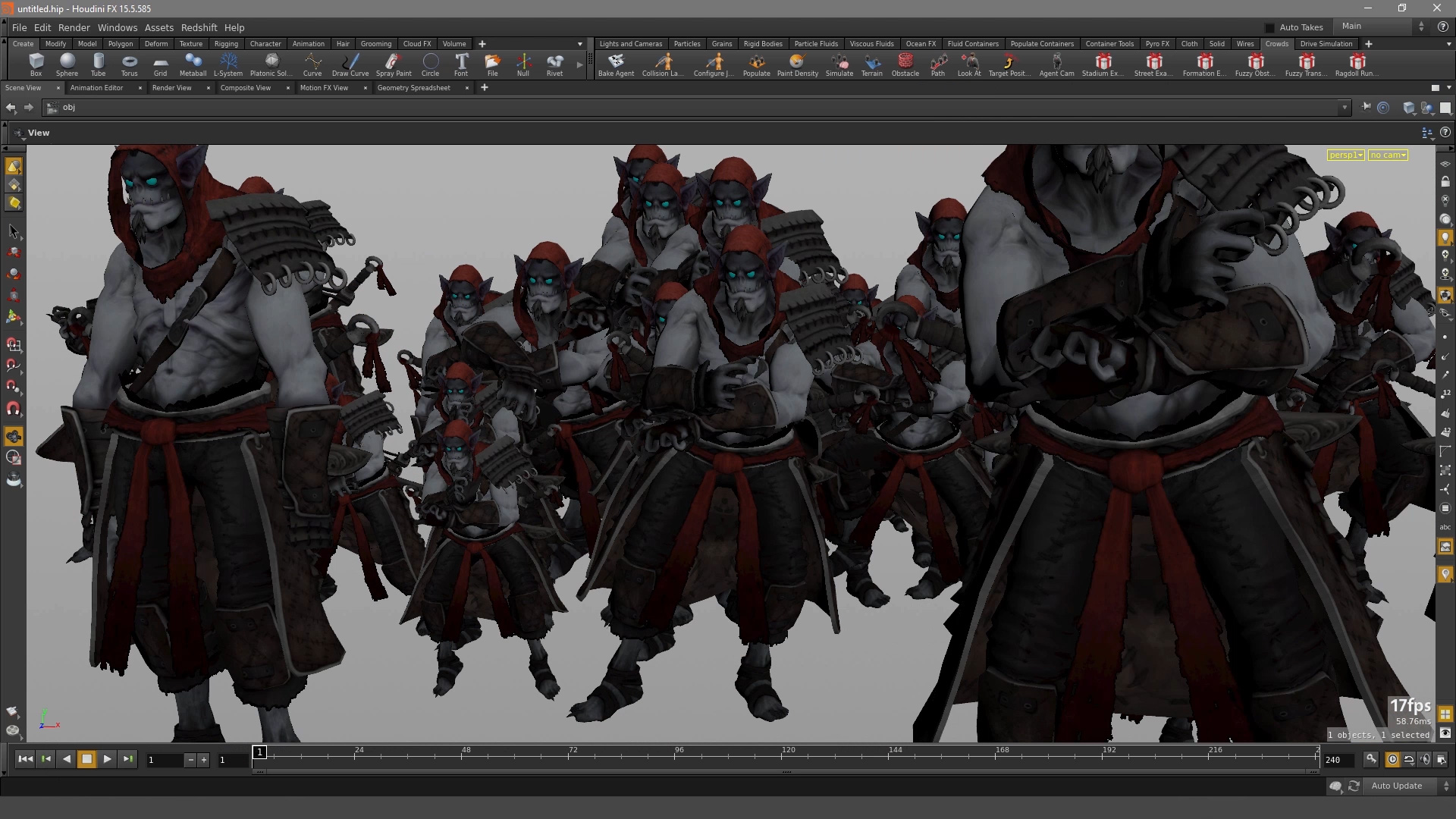The width and height of the screenshot is (1456, 819).
Task: Switch to the Geometry Spreadsheet tab
Action: (x=414, y=88)
